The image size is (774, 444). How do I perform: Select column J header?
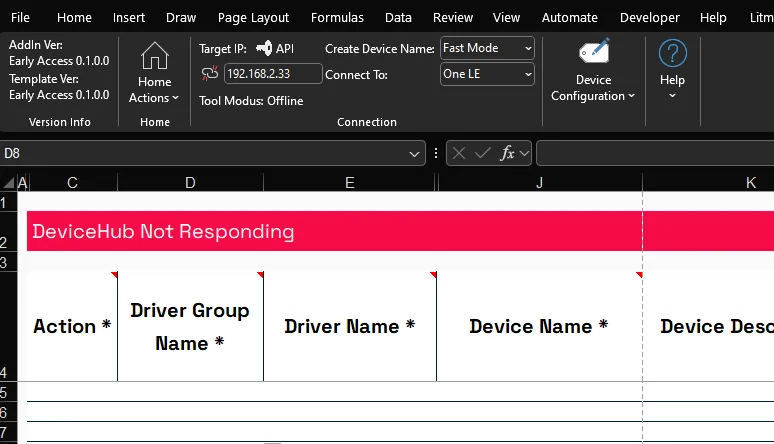(540, 183)
